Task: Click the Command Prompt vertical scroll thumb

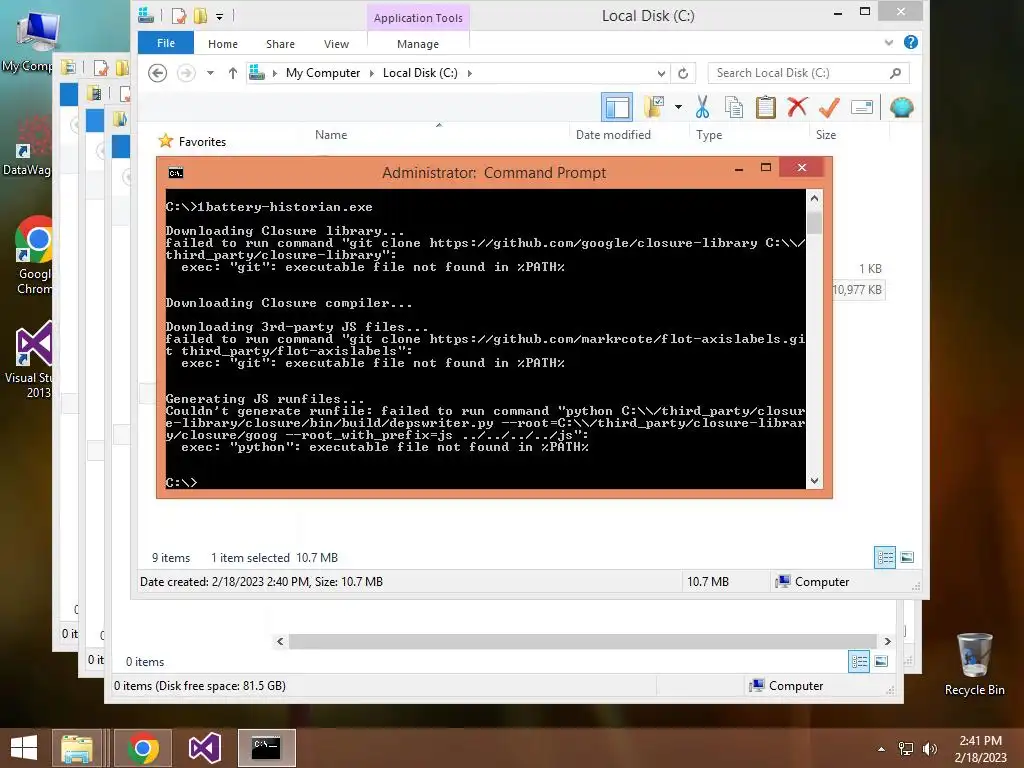Action: (x=814, y=222)
